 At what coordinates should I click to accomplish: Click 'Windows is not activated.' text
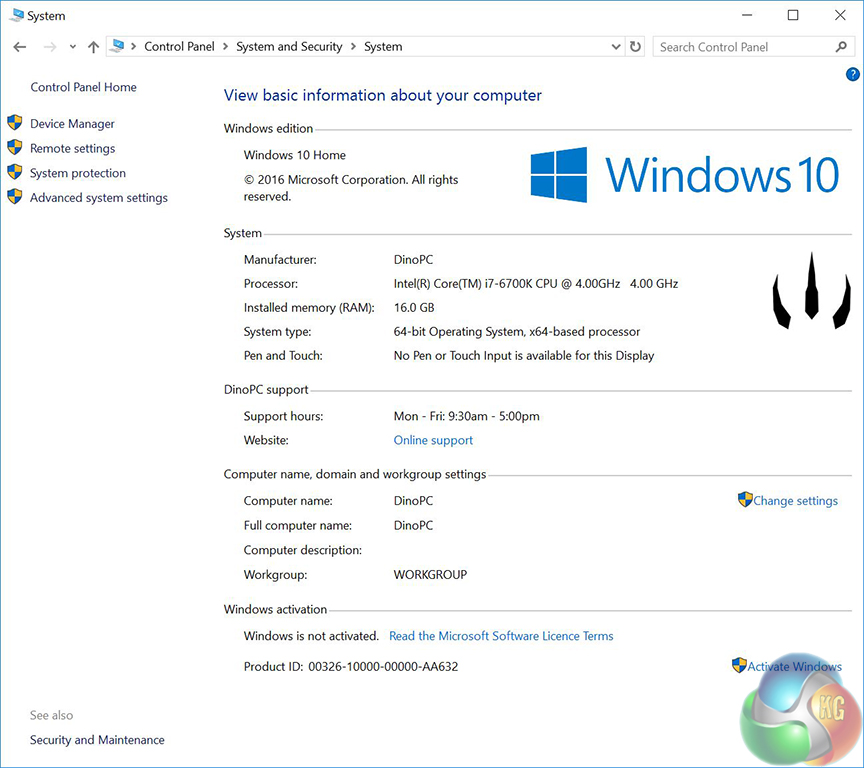(311, 636)
